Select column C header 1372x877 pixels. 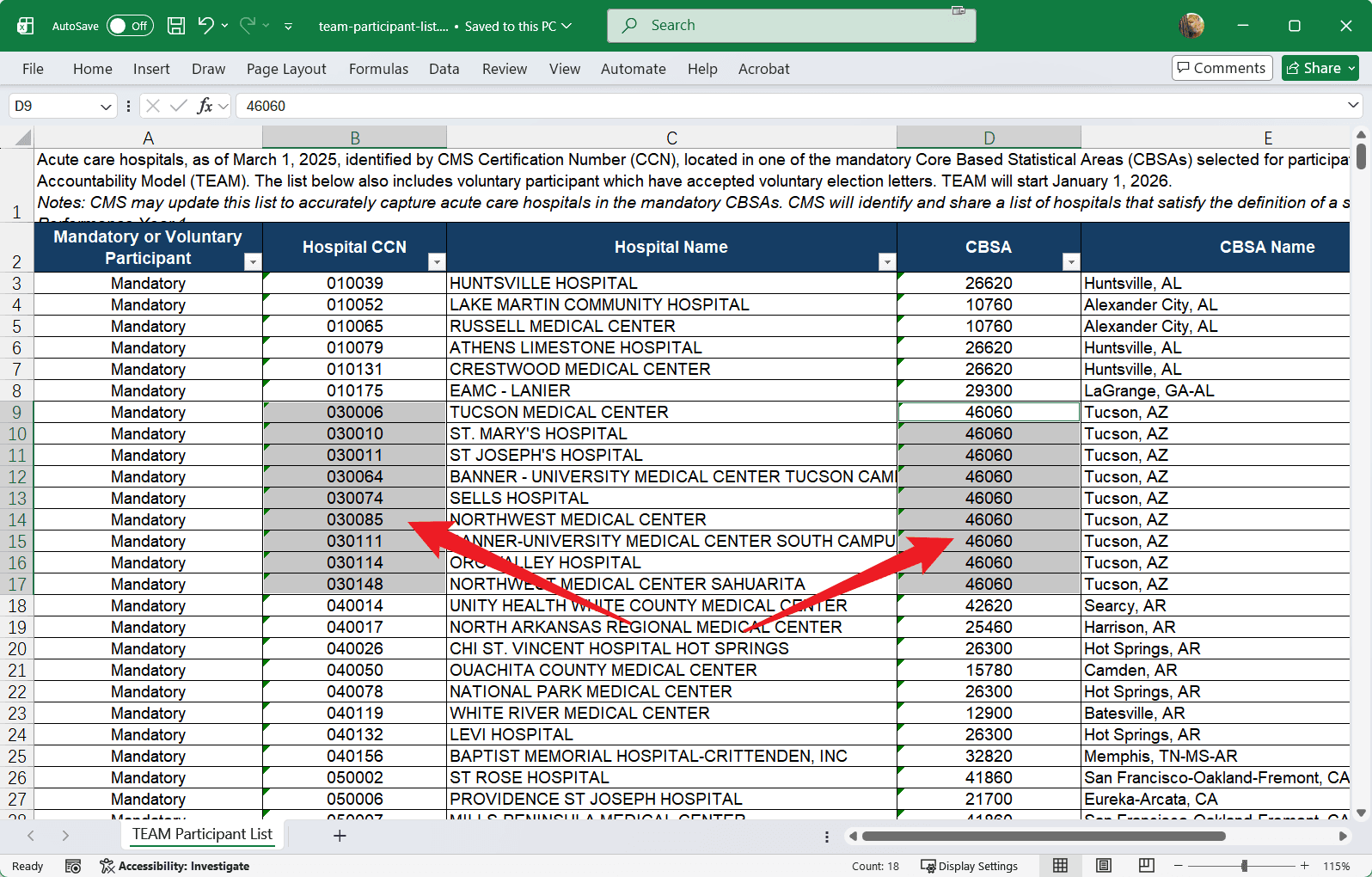tap(671, 138)
